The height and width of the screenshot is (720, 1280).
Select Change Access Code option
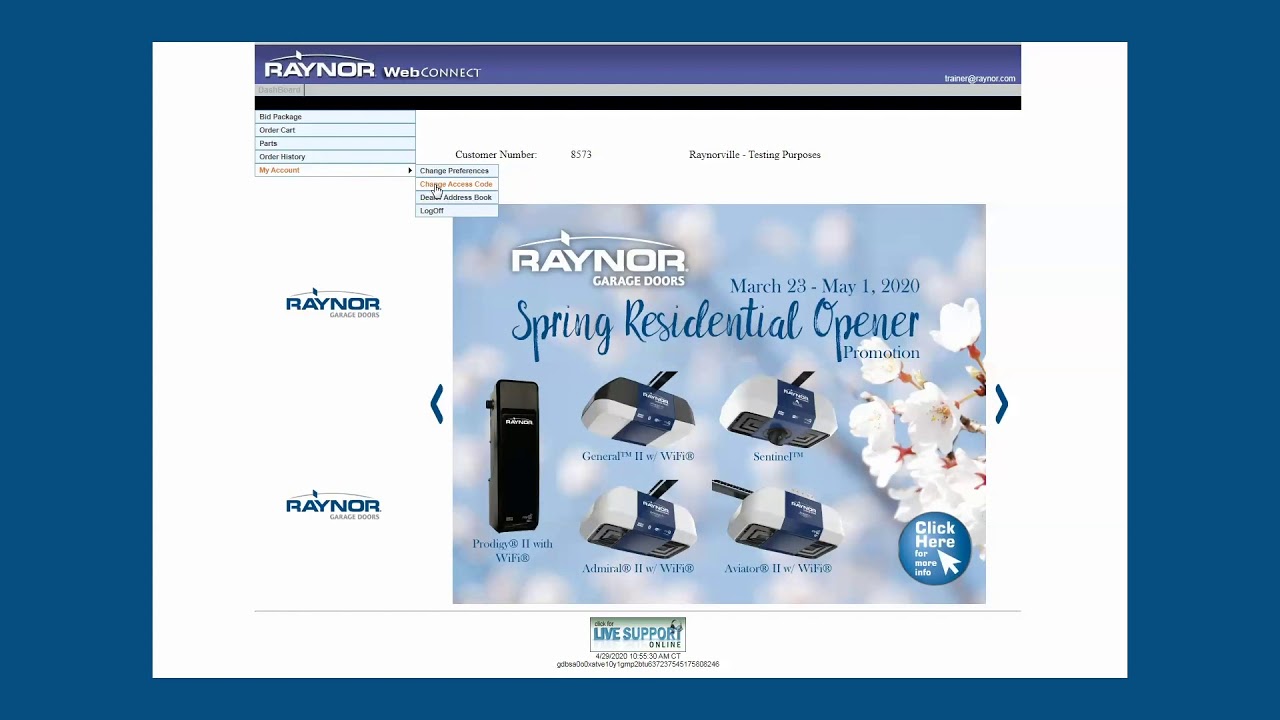[456, 184]
